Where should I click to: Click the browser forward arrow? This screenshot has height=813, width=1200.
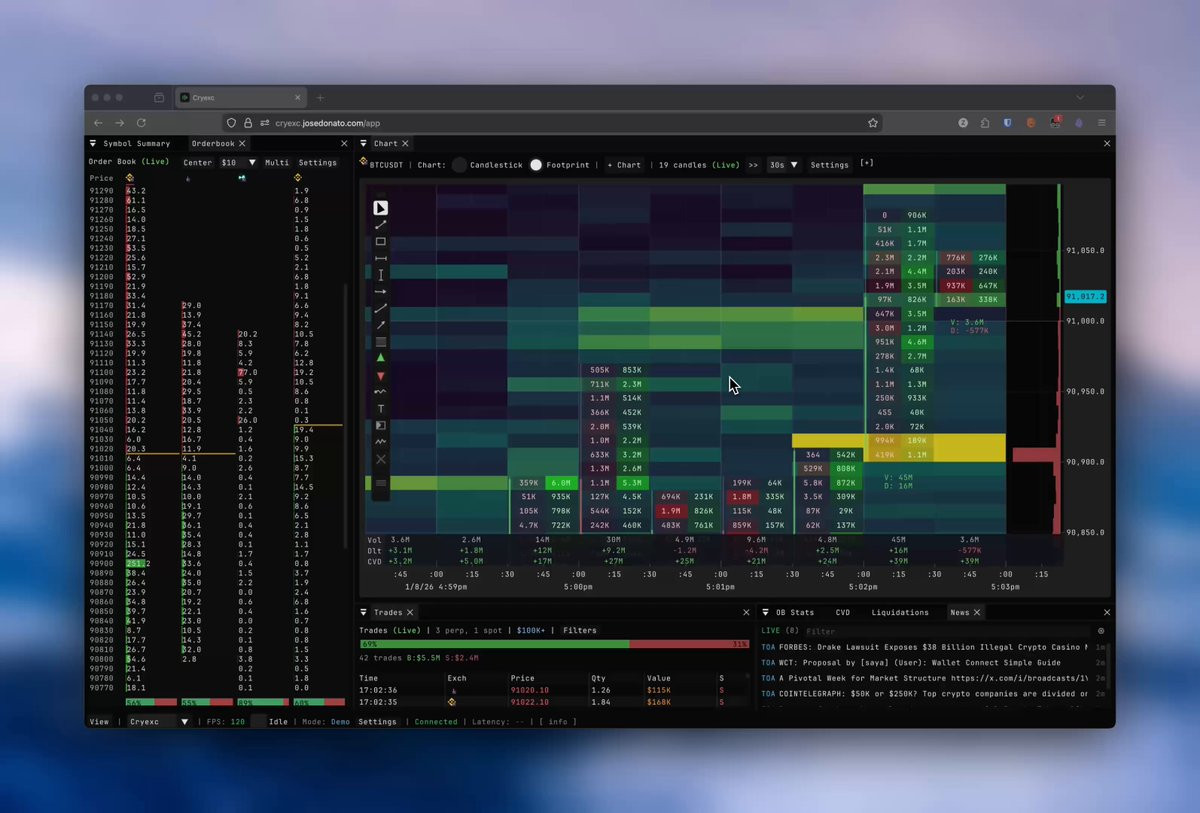[119, 123]
